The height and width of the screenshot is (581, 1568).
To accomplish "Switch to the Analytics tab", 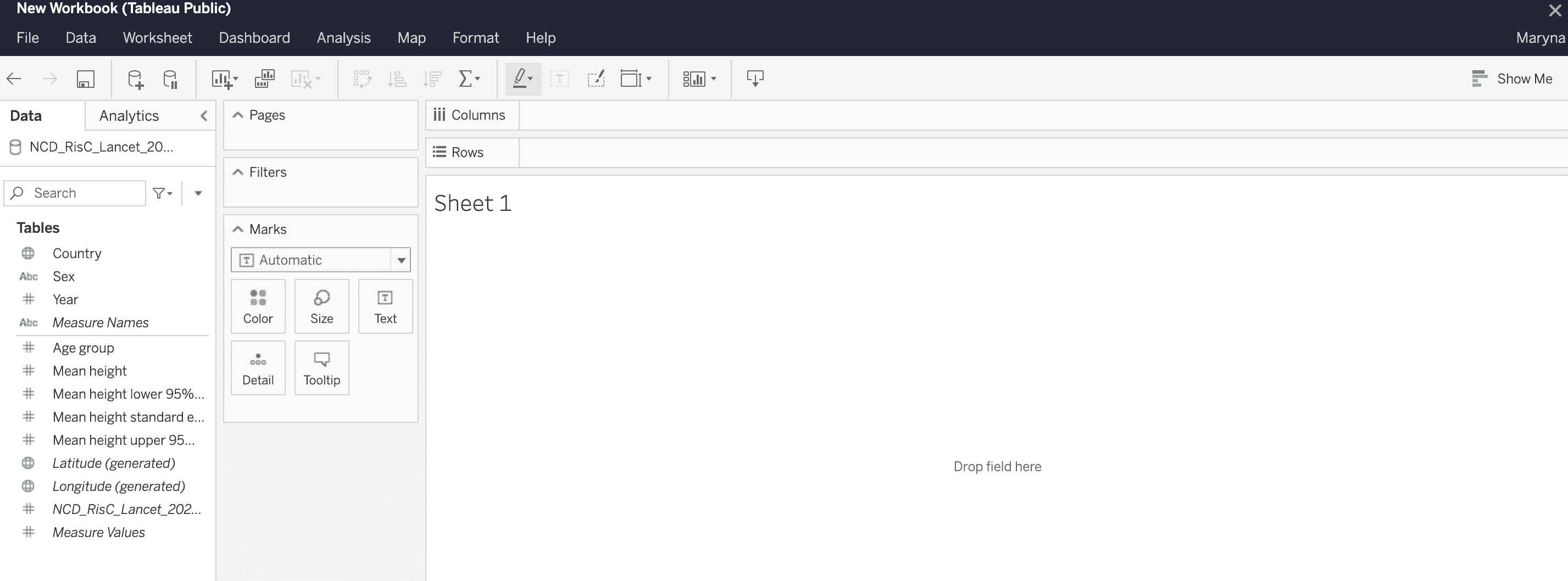I will pyautogui.click(x=129, y=115).
